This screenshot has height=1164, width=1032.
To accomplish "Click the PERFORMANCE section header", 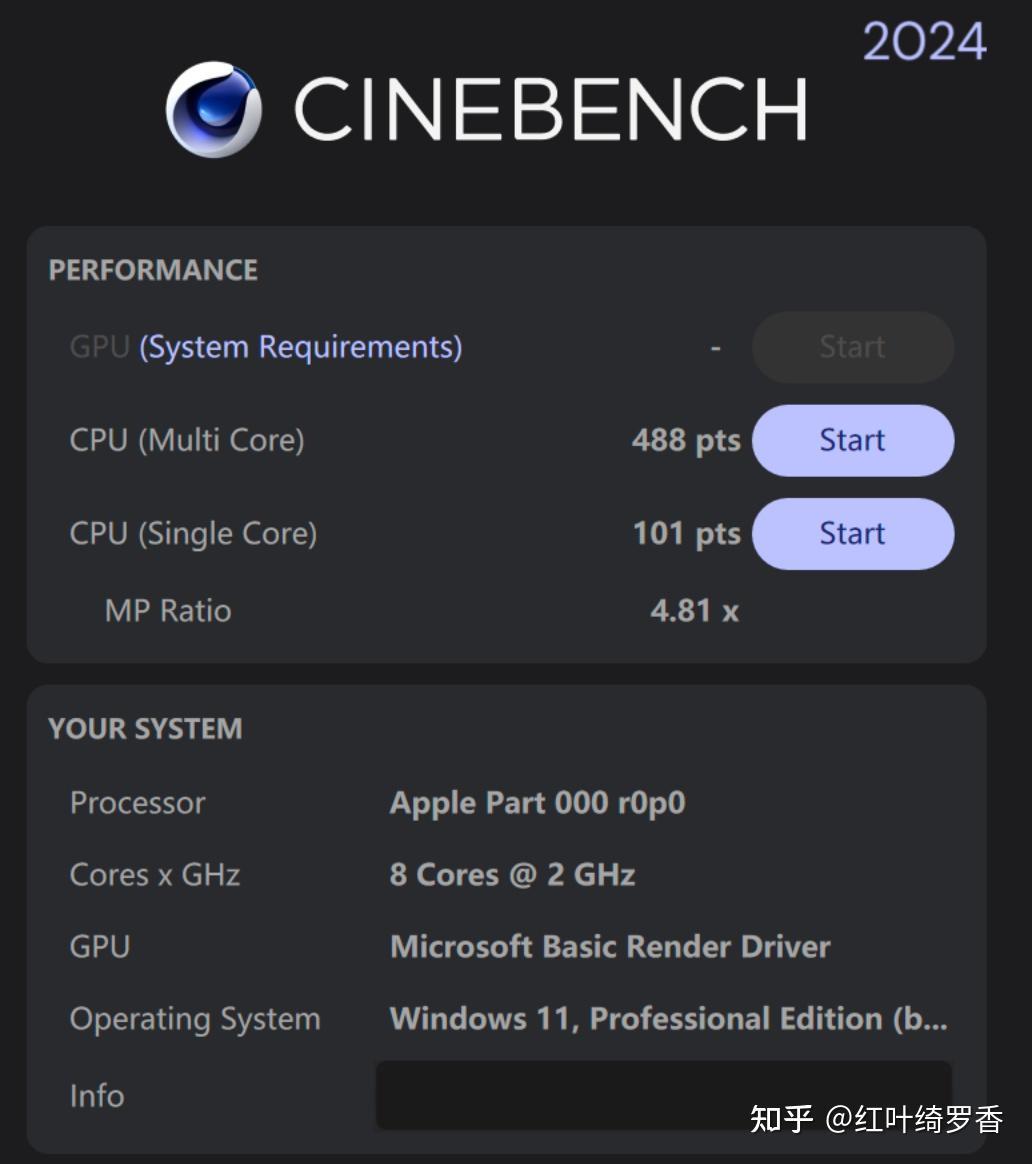I will point(151,270).
